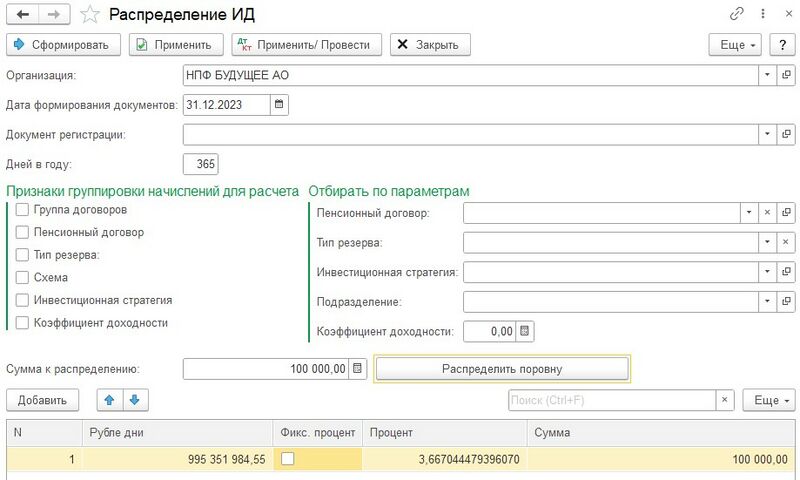Open calendar picker for document date
Image resolution: width=800 pixels, height=480 pixels.
pyautogui.click(x=279, y=104)
